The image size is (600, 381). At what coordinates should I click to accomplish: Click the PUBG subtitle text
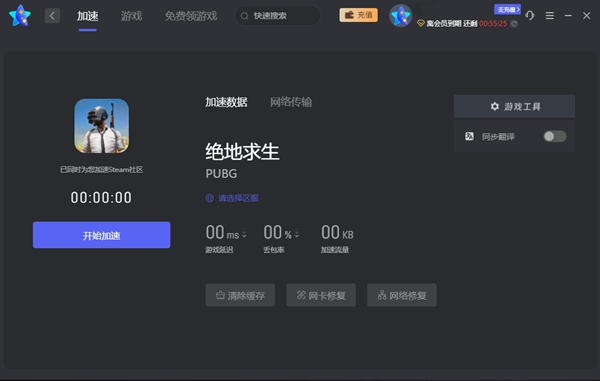[x=221, y=174]
